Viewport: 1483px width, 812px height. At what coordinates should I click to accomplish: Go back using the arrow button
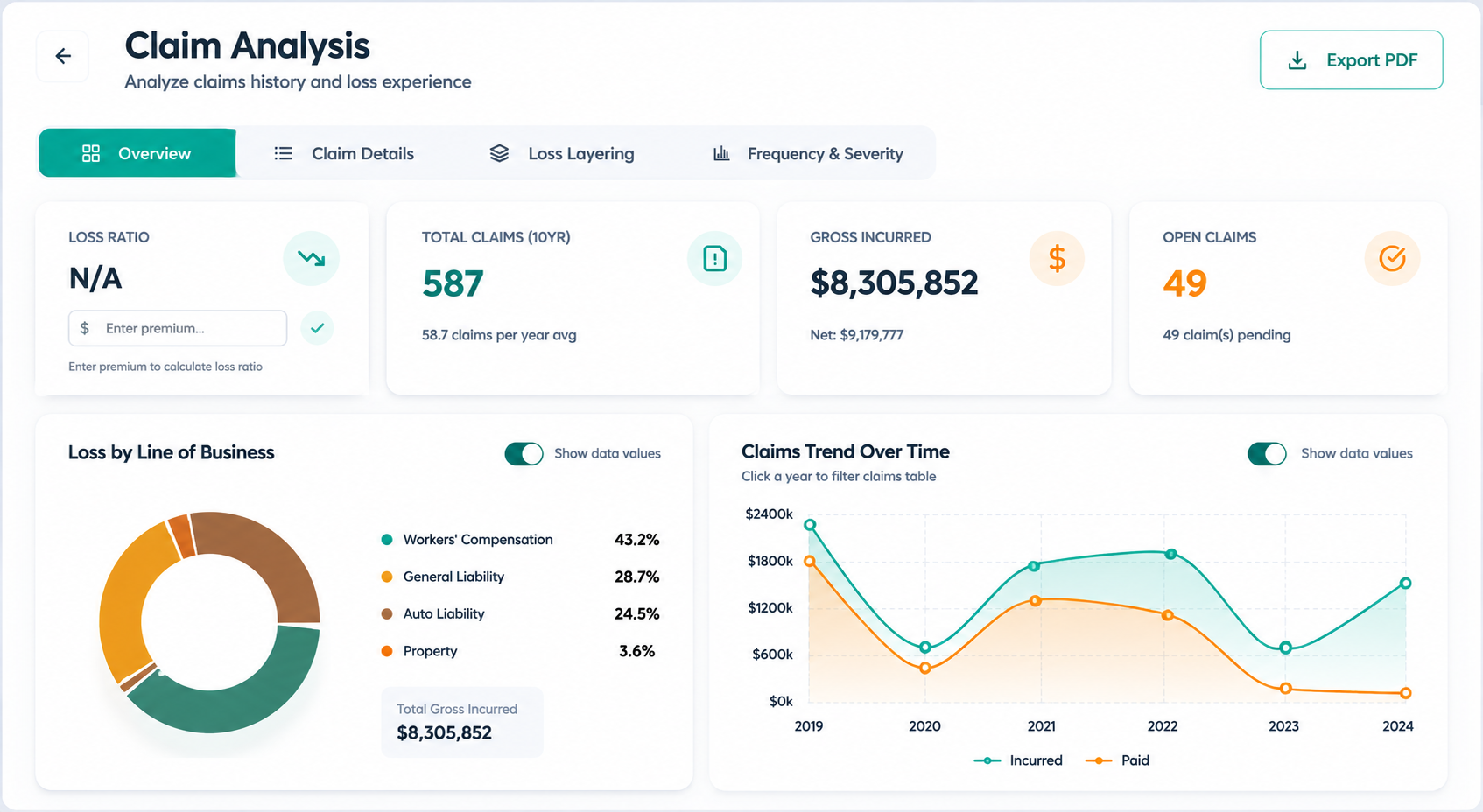(x=63, y=57)
